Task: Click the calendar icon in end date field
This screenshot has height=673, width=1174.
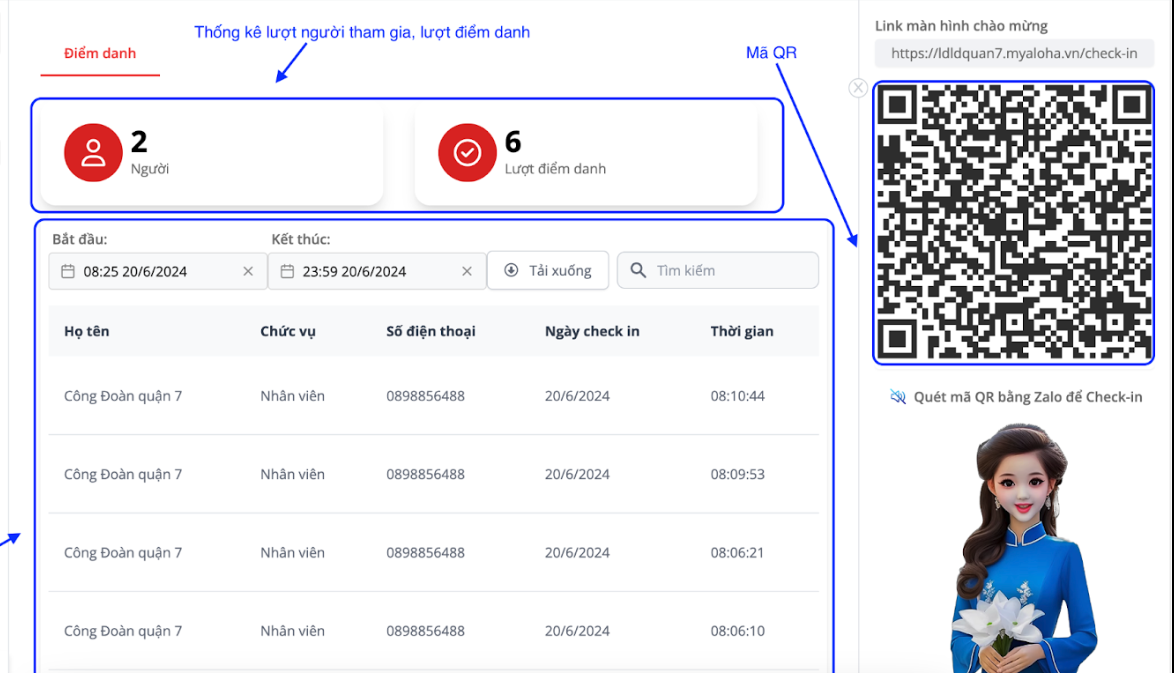Action: tap(287, 271)
